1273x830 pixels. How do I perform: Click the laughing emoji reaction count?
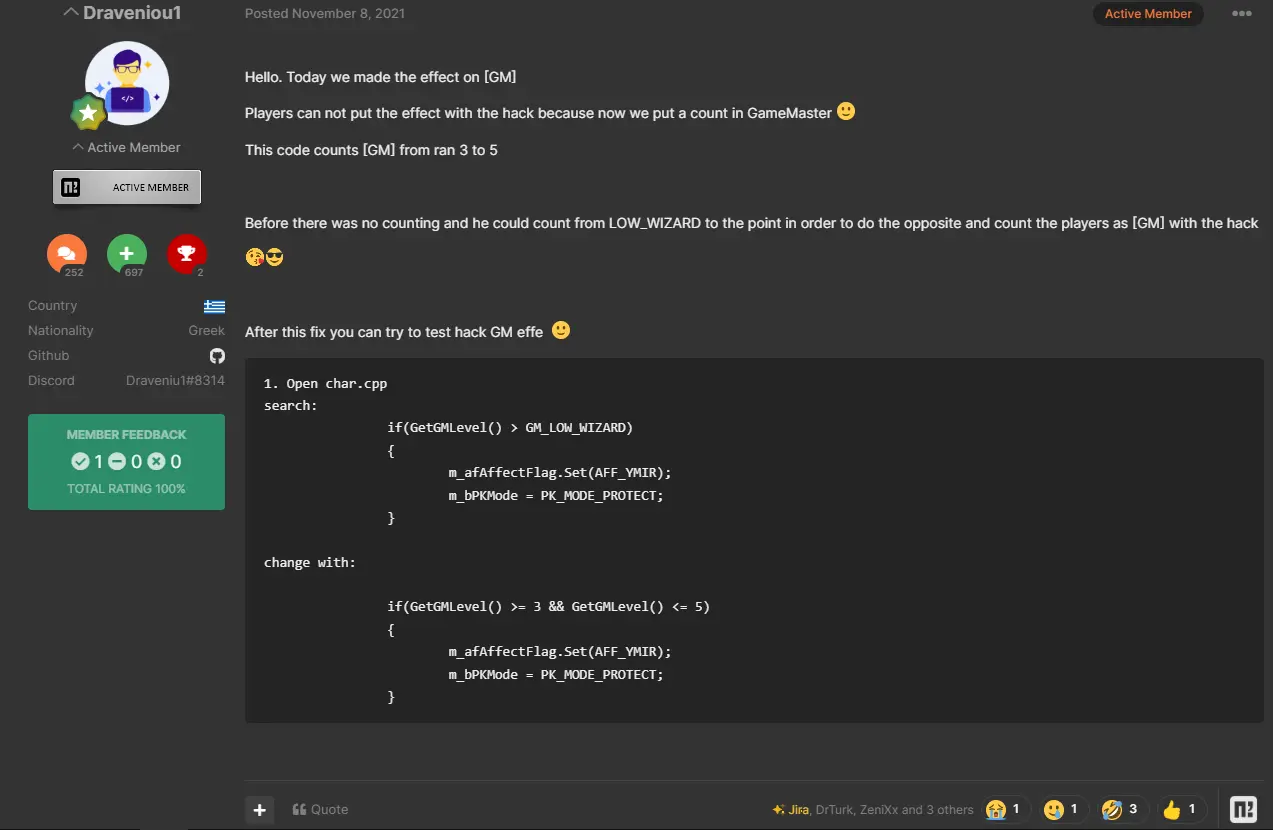1121,809
